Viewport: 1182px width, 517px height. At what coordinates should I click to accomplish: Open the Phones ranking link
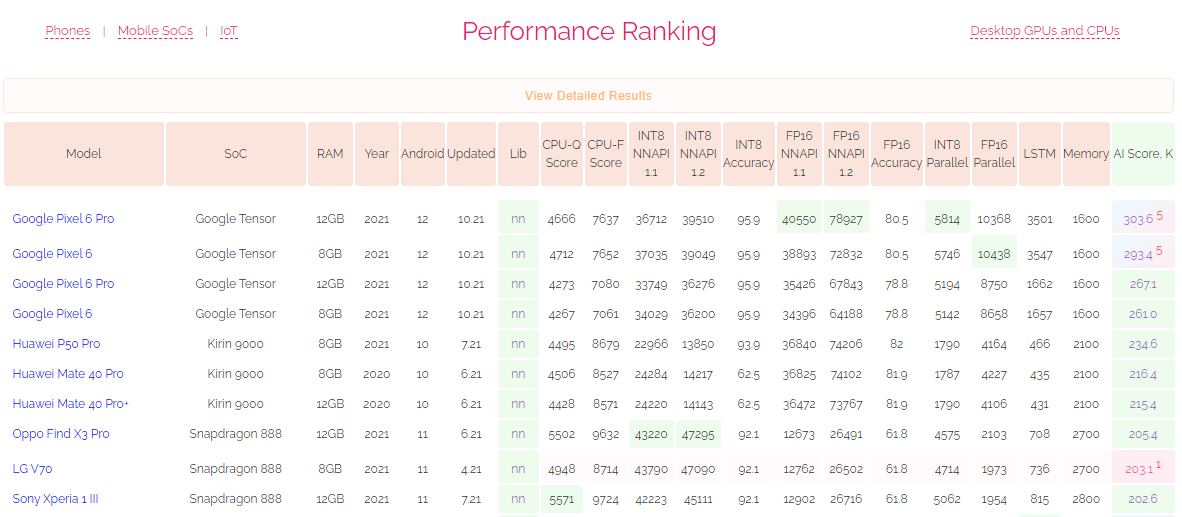click(x=68, y=31)
